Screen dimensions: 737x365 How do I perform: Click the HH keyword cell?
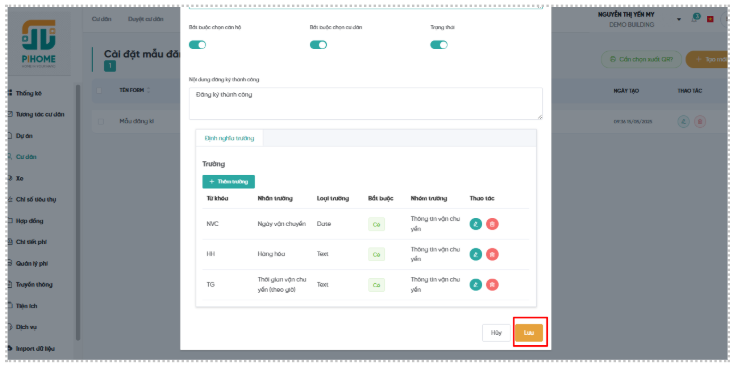[211, 254]
